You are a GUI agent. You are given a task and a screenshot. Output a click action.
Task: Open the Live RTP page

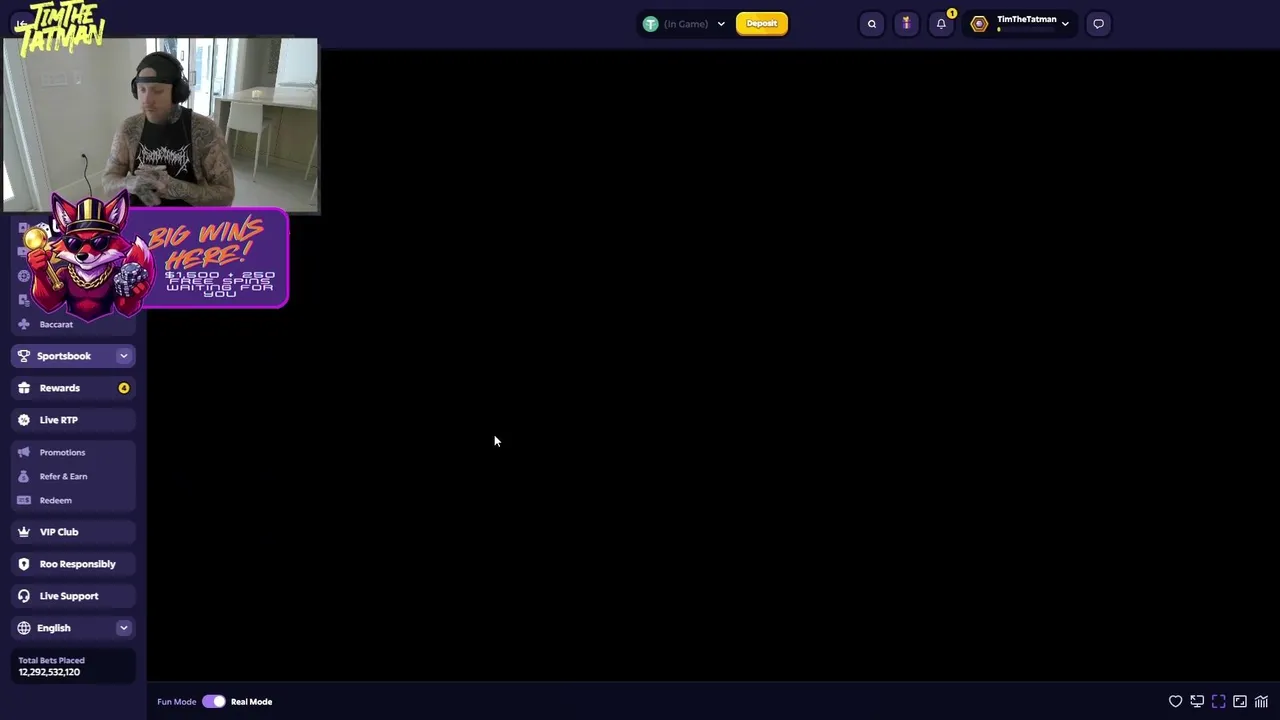tap(74, 420)
